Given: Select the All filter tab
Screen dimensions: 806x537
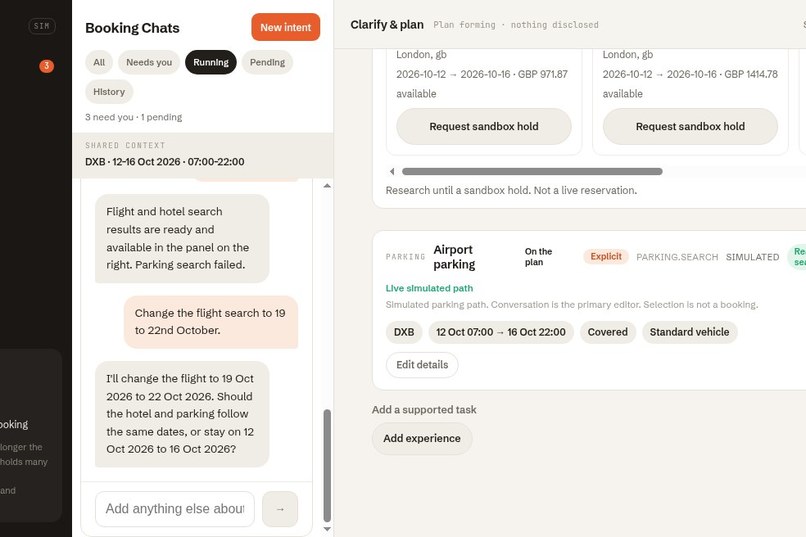Looking at the screenshot, I should [x=99, y=62].
